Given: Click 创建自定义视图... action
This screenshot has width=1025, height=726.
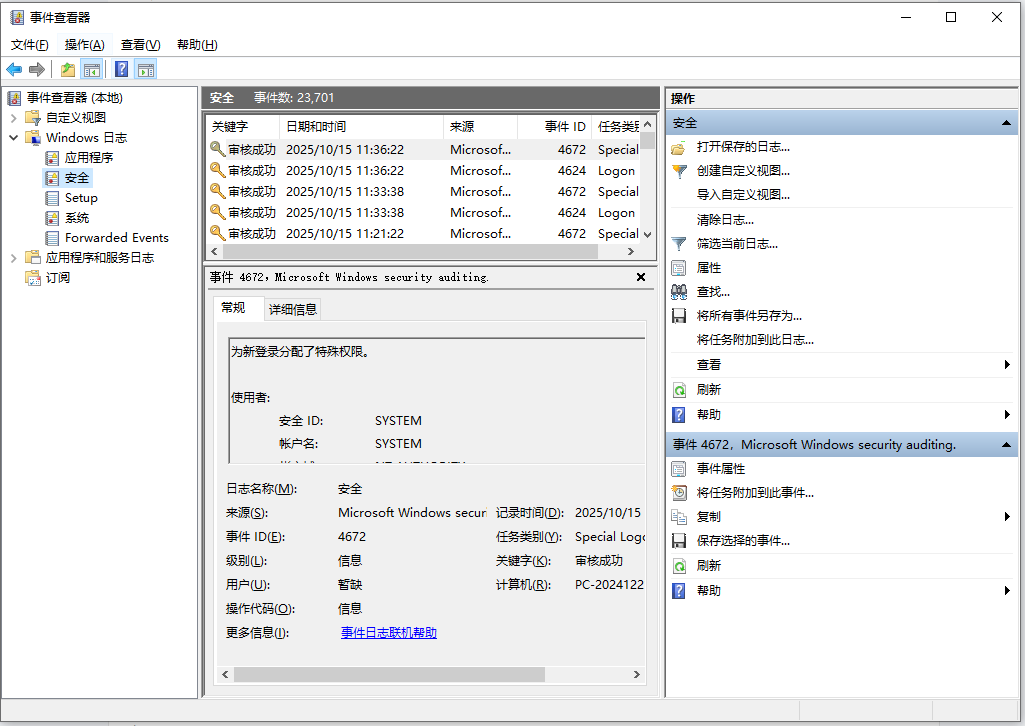Looking at the screenshot, I should click(743, 171).
